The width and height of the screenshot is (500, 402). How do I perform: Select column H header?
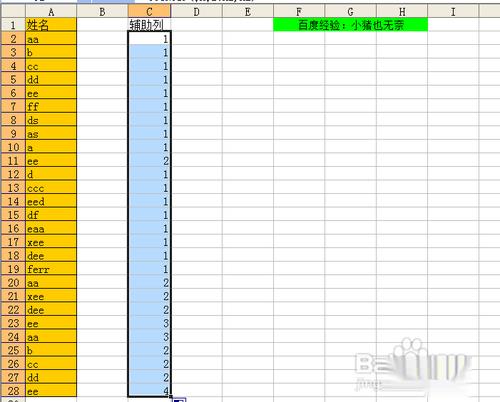pyautogui.click(x=402, y=12)
